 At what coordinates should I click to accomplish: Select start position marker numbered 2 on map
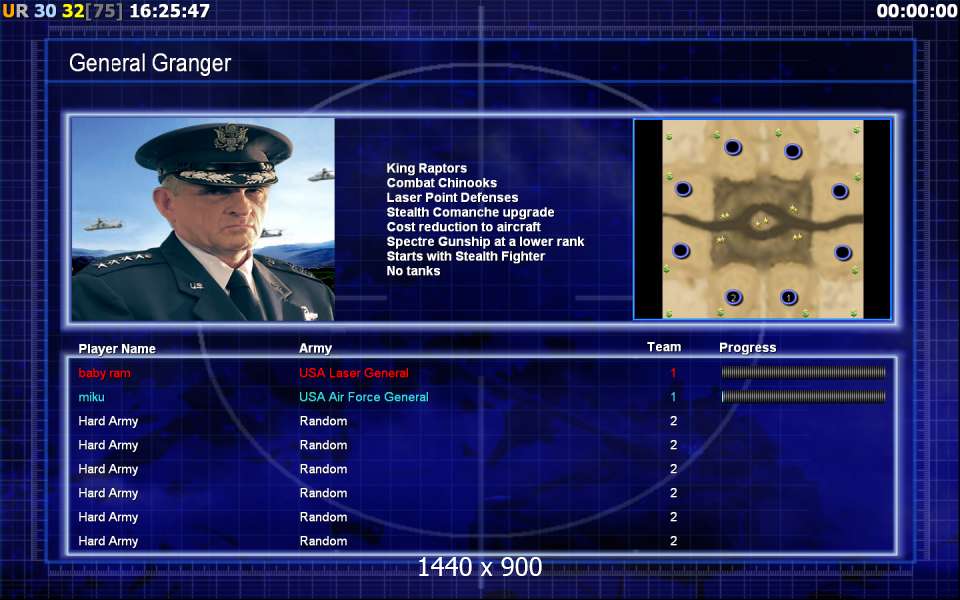(733, 298)
